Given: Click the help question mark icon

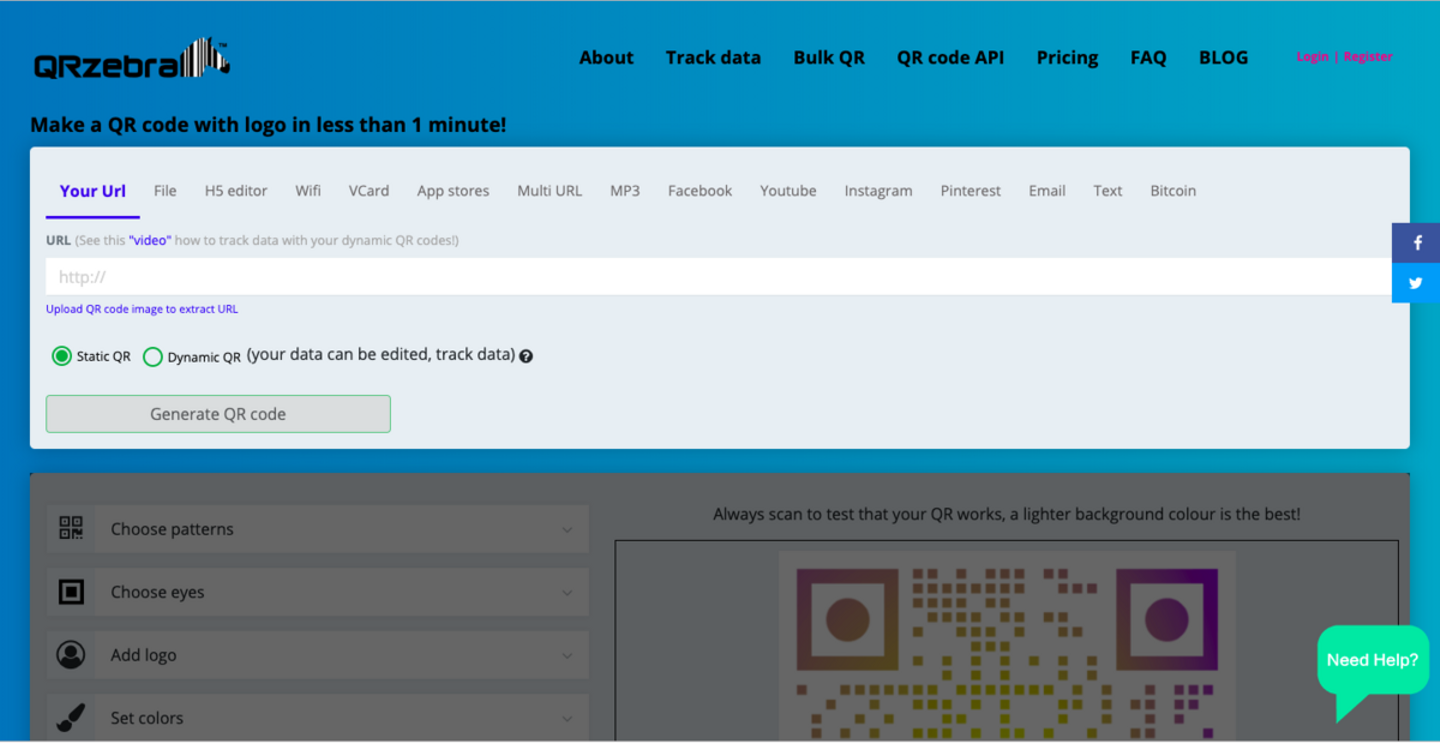Looking at the screenshot, I should click(526, 356).
